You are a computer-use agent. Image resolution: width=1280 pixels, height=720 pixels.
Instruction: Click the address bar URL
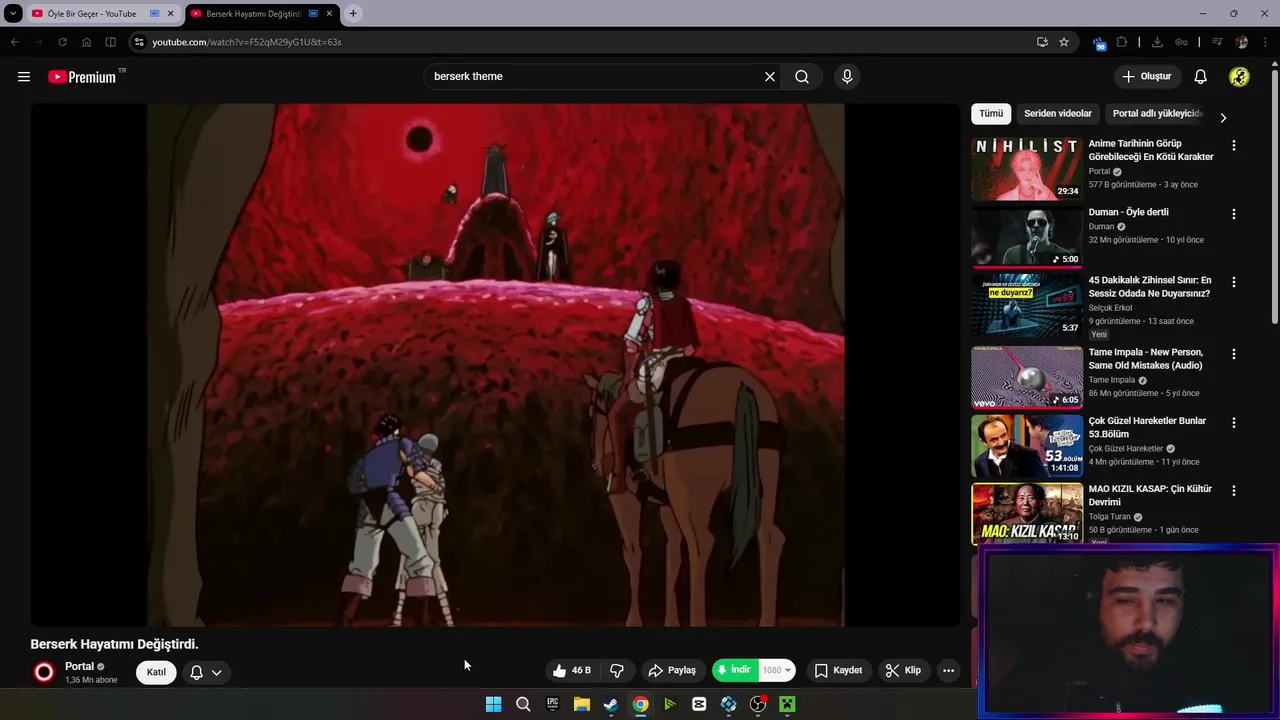tap(247, 42)
